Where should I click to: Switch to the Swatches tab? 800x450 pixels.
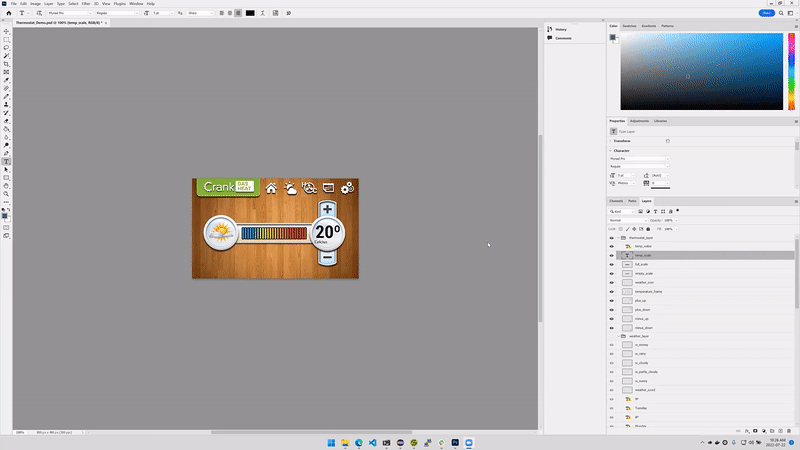629,26
